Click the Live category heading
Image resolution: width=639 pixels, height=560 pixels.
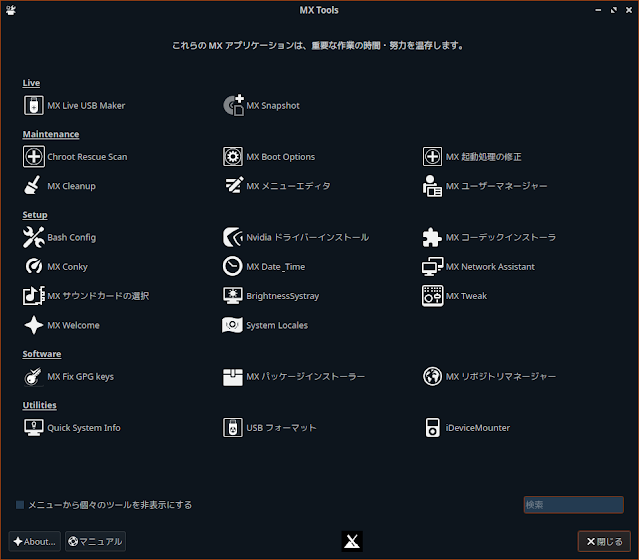click(x=31, y=83)
